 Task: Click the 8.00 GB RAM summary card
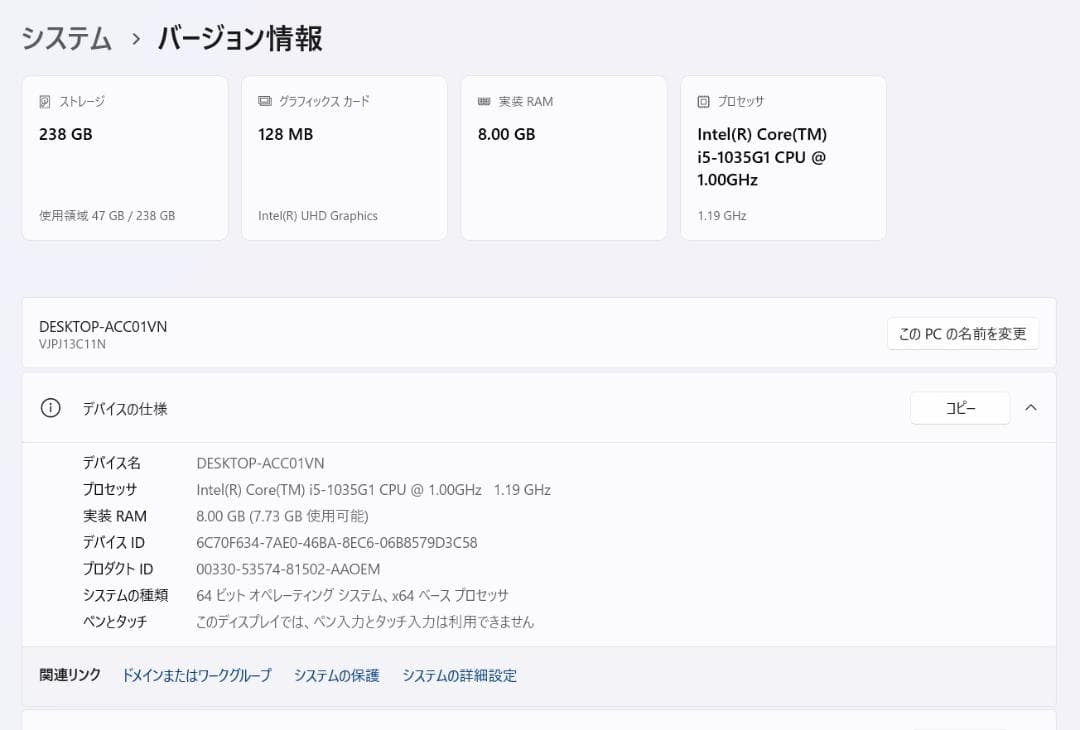click(x=563, y=157)
